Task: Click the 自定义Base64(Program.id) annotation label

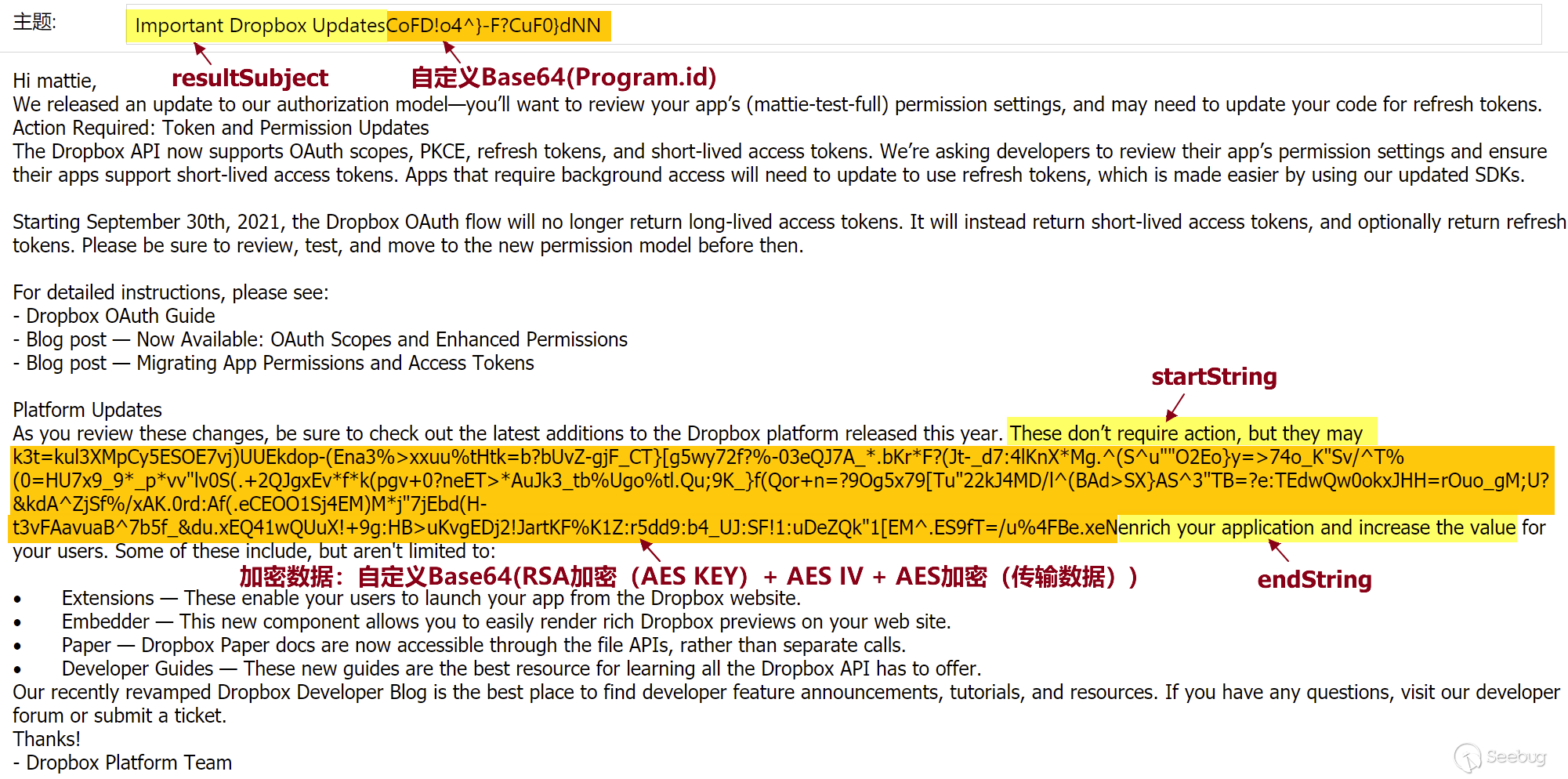Action: (563, 78)
